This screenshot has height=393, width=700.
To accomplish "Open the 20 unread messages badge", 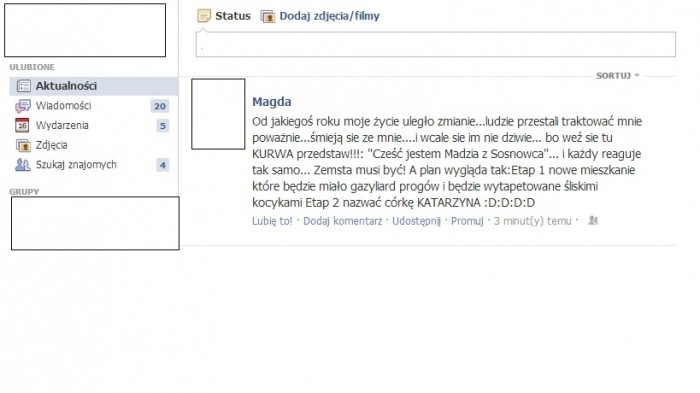I will click(x=160, y=106).
